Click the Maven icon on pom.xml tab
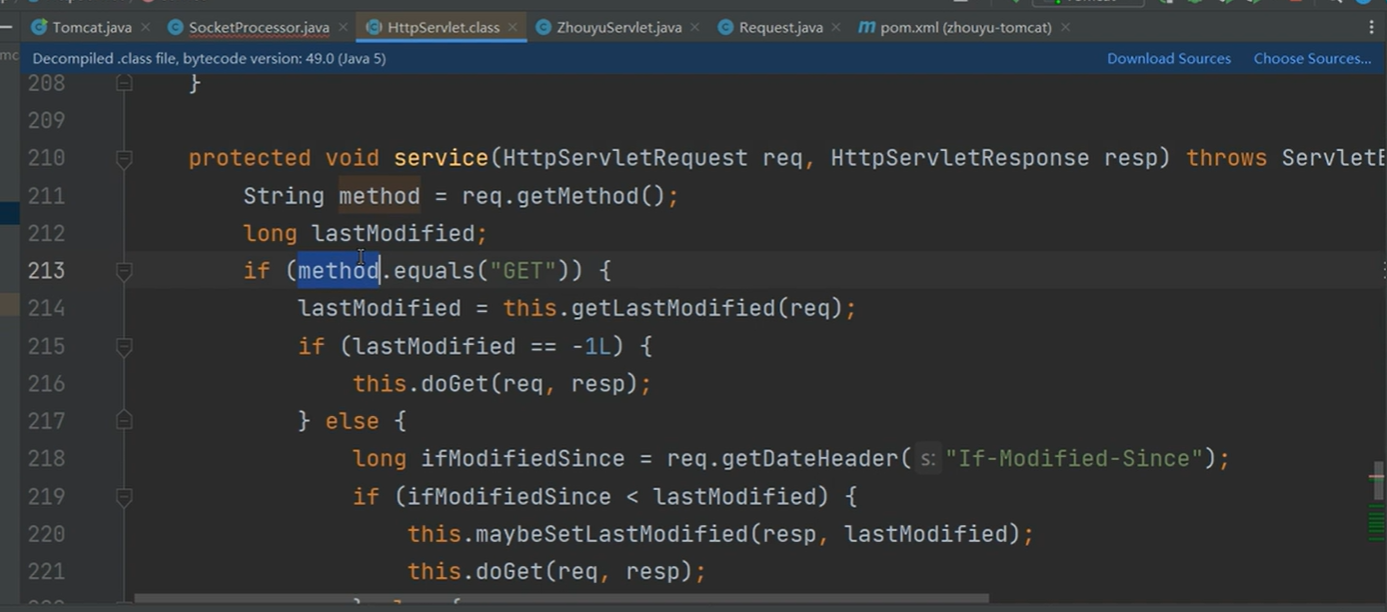 [866, 27]
